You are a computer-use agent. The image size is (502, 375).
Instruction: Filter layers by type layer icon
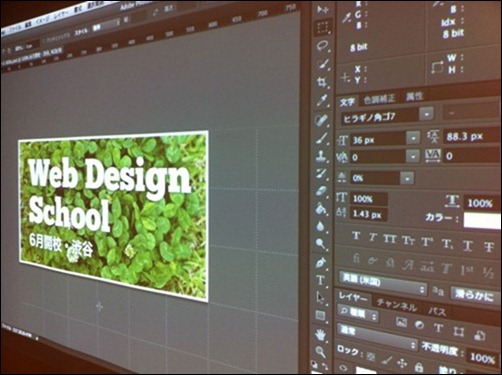[438, 328]
